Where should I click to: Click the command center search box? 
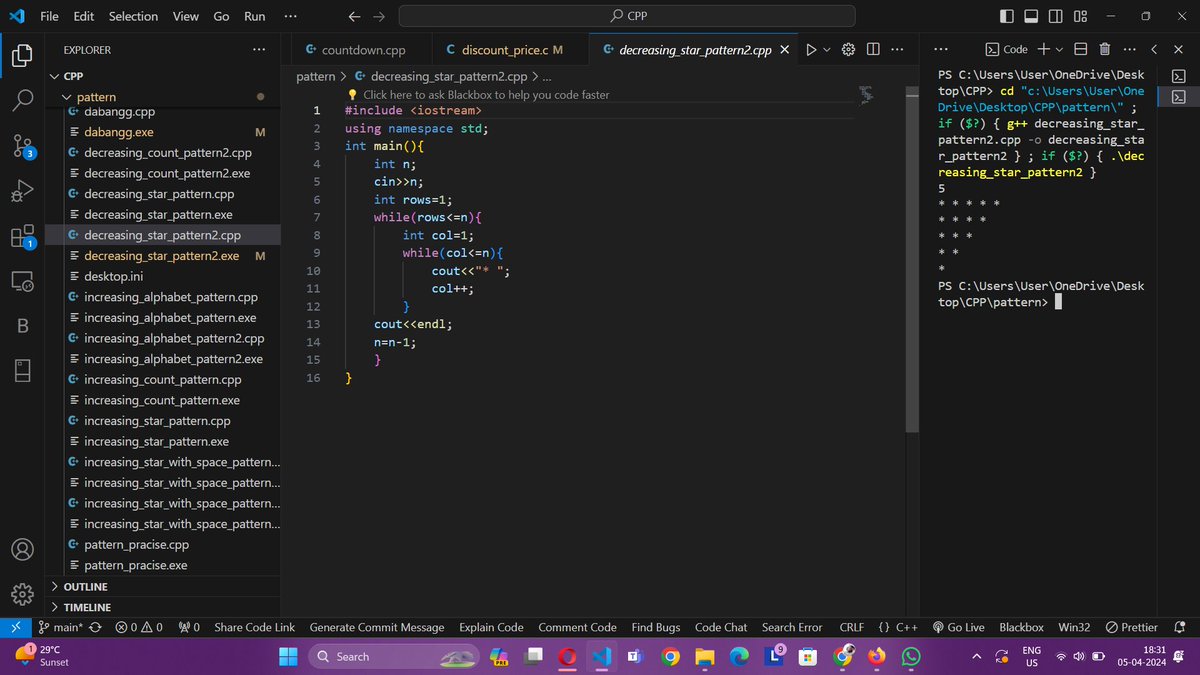click(x=625, y=15)
